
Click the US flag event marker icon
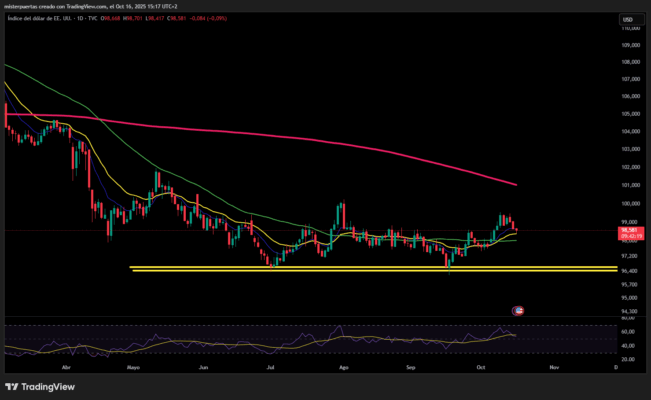tap(517, 311)
